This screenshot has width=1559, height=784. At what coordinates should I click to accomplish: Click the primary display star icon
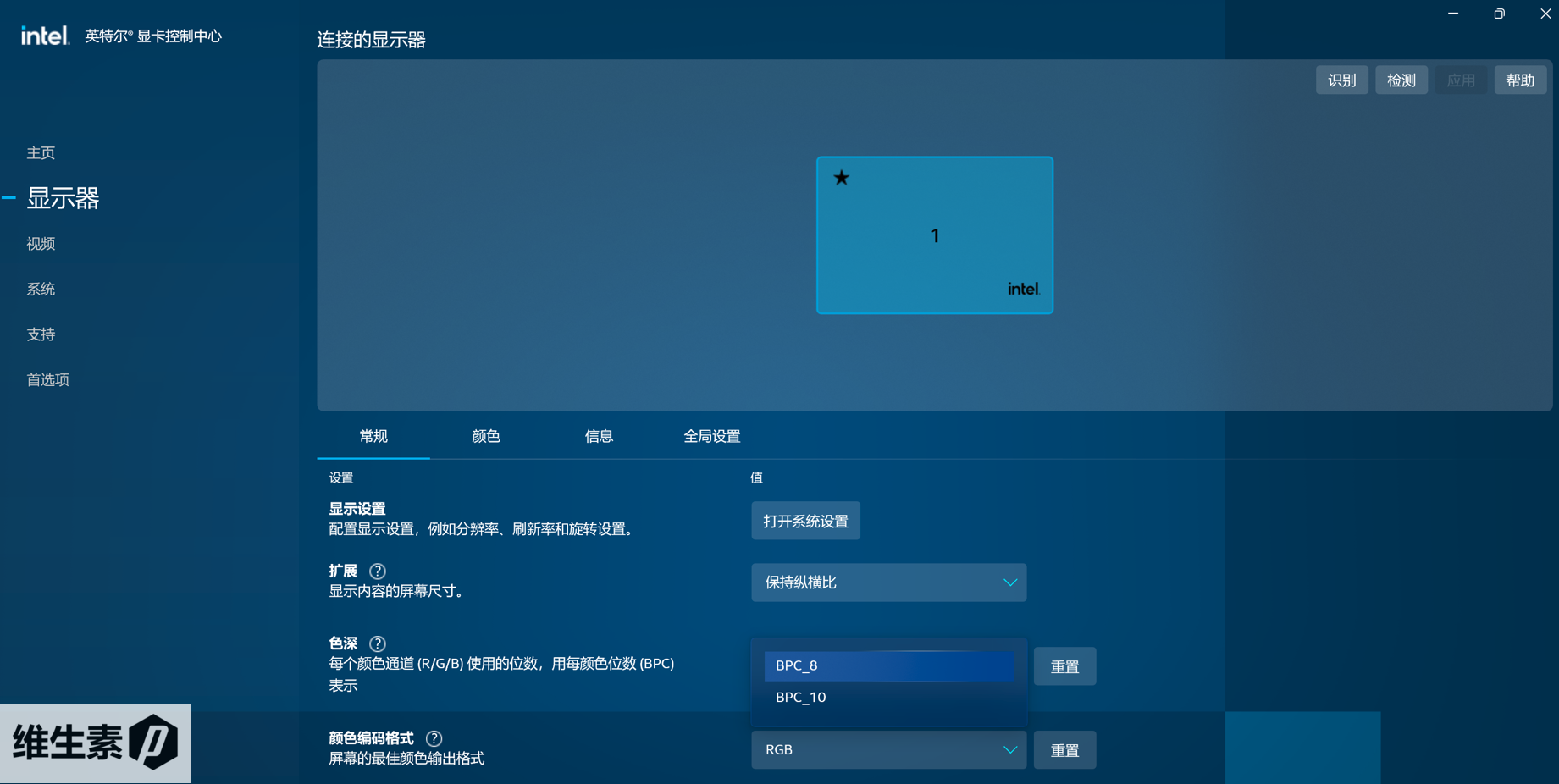click(x=841, y=178)
